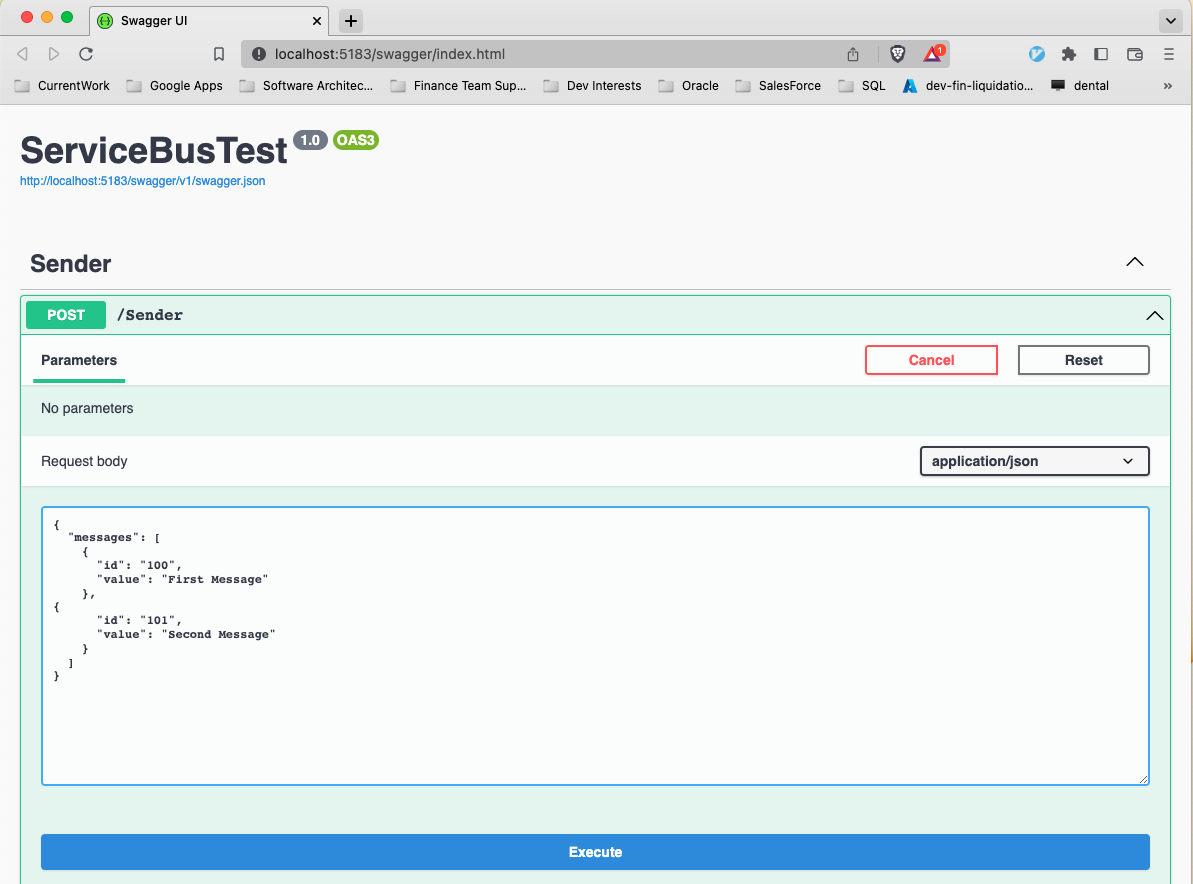Open the swagger.json specification link

coord(143,181)
